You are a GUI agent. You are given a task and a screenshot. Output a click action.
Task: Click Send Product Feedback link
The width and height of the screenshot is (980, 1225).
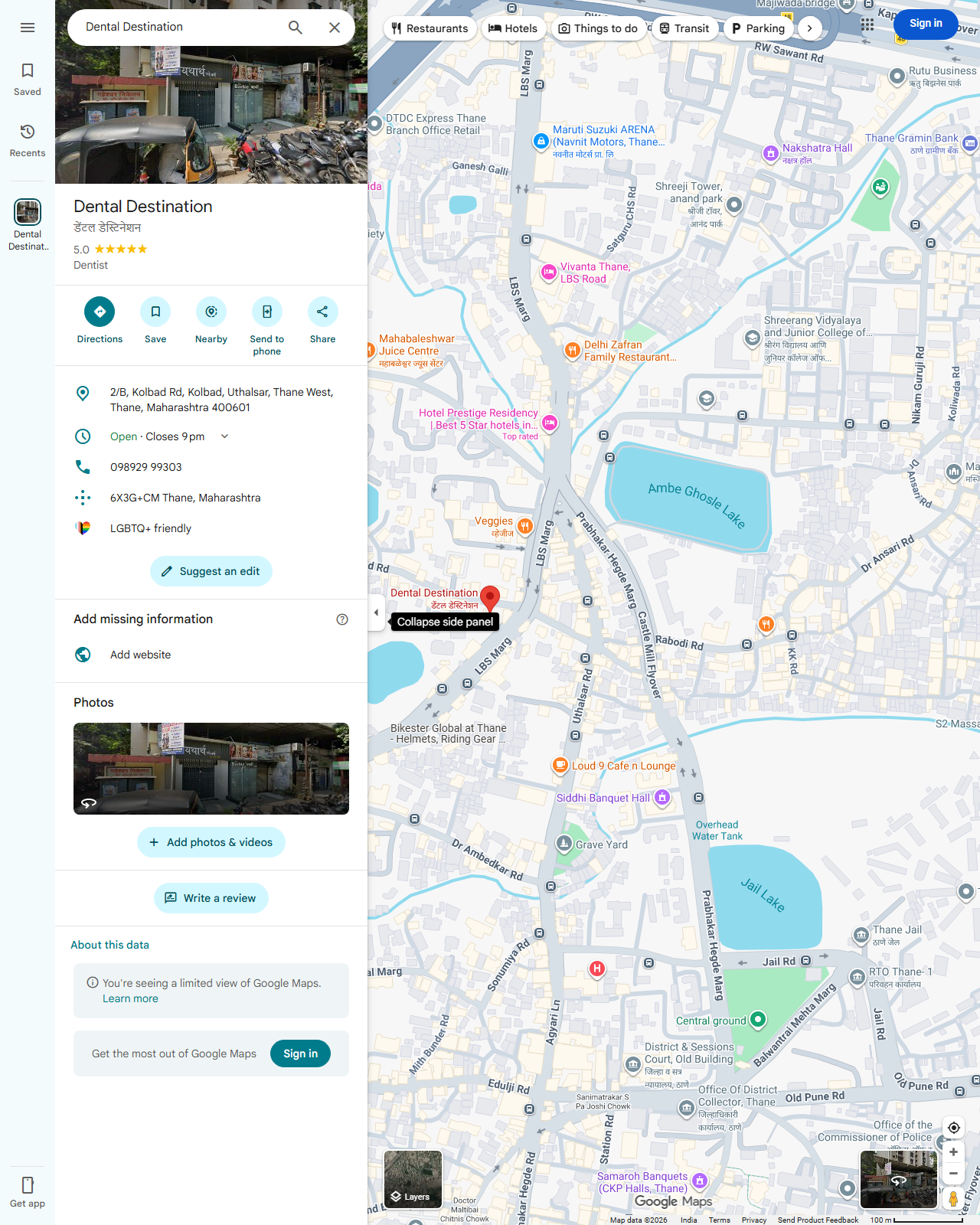pyautogui.click(x=818, y=1220)
